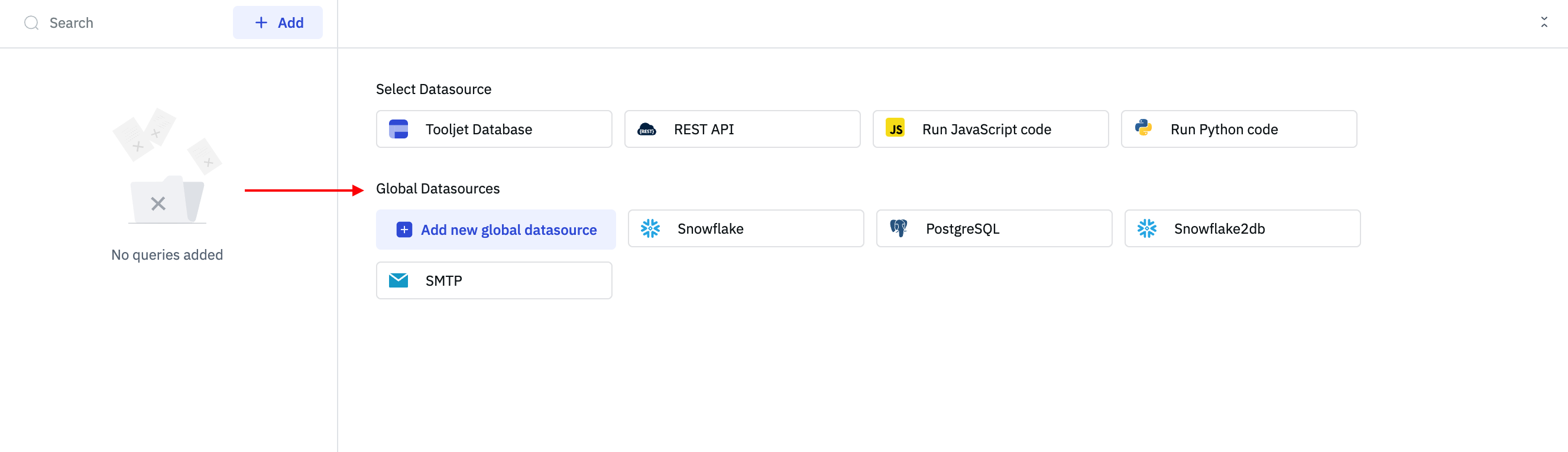Click the Snowflake2db snowflake icon

1147,228
